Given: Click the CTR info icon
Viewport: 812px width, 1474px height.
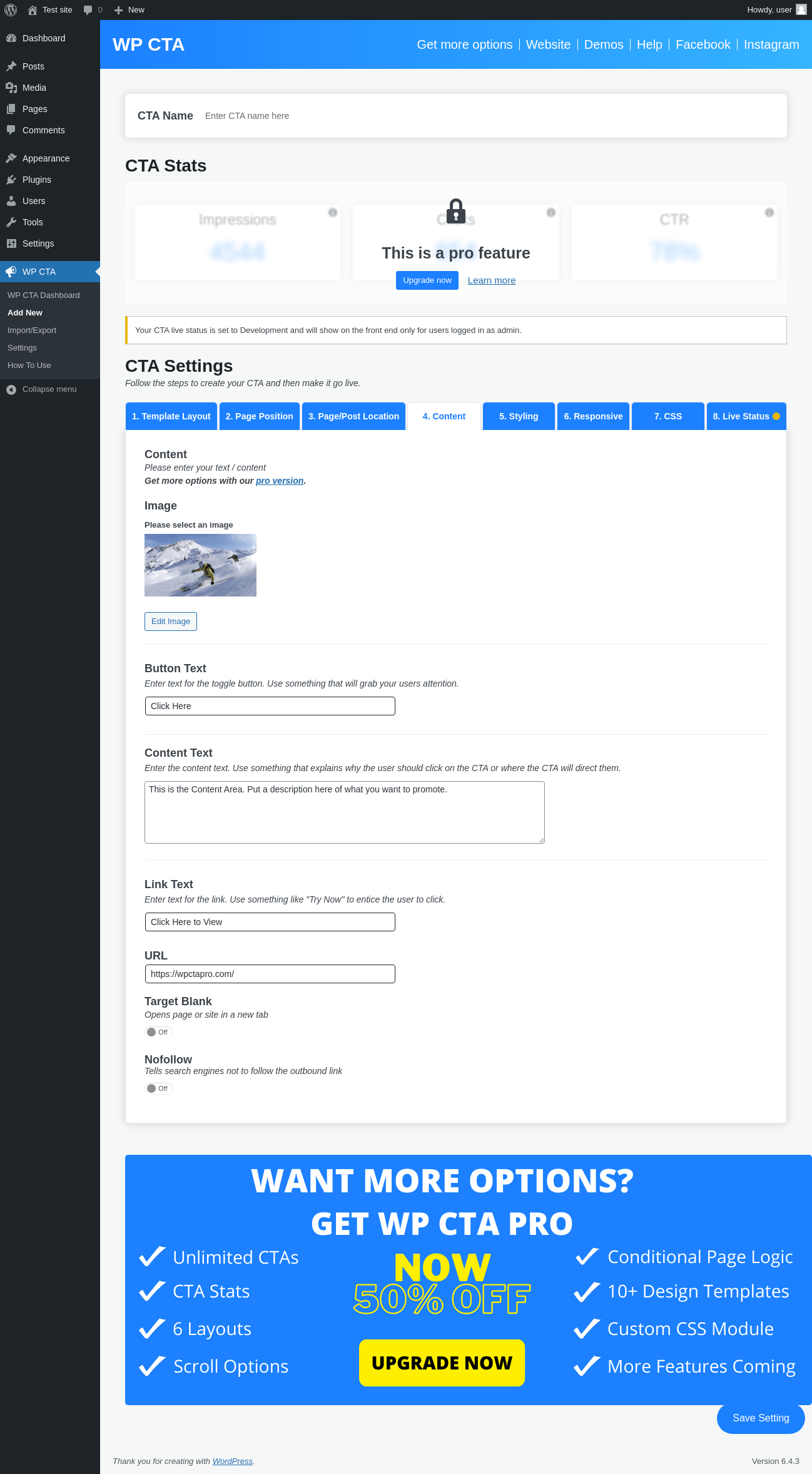Looking at the screenshot, I should coord(769,212).
